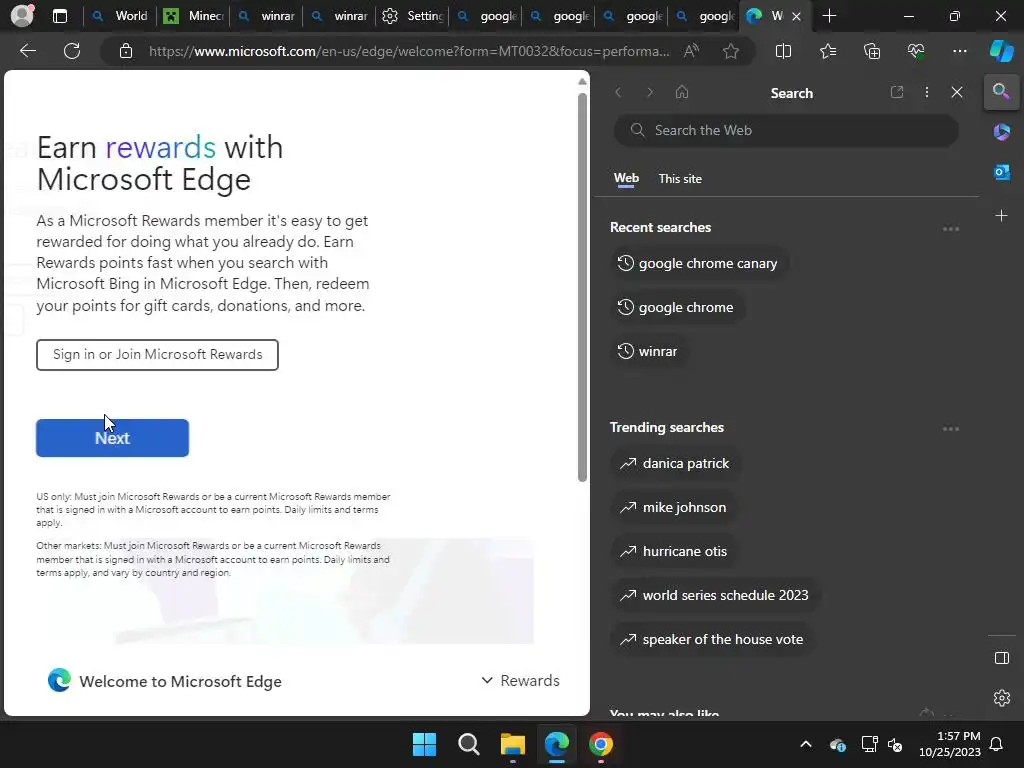
Task: Click the page scroll up arrow
Action: [582, 82]
